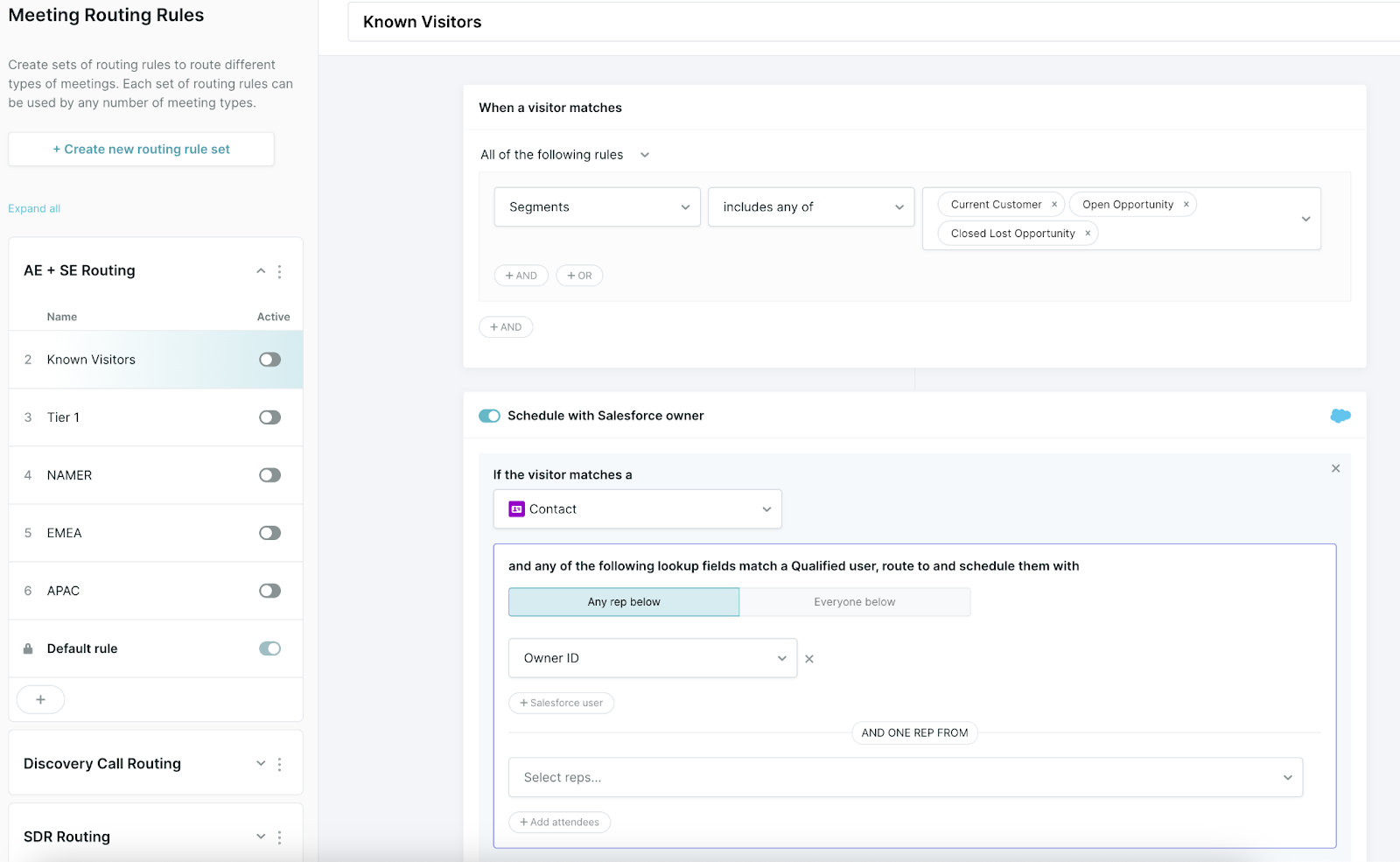The height and width of the screenshot is (862, 1400).
Task: Click the Contact object icon
Action: coord(517,509)
